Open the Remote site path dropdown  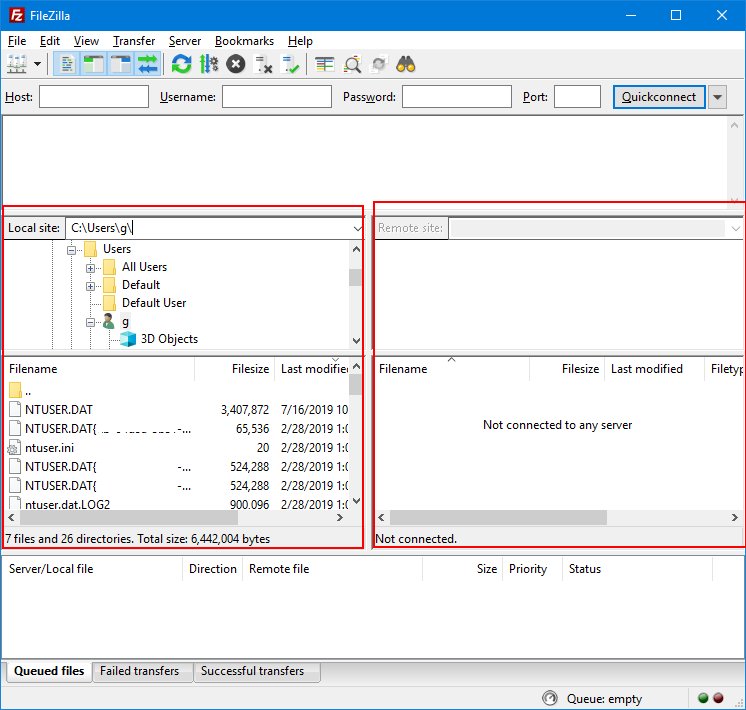click(x=736, y=229)
